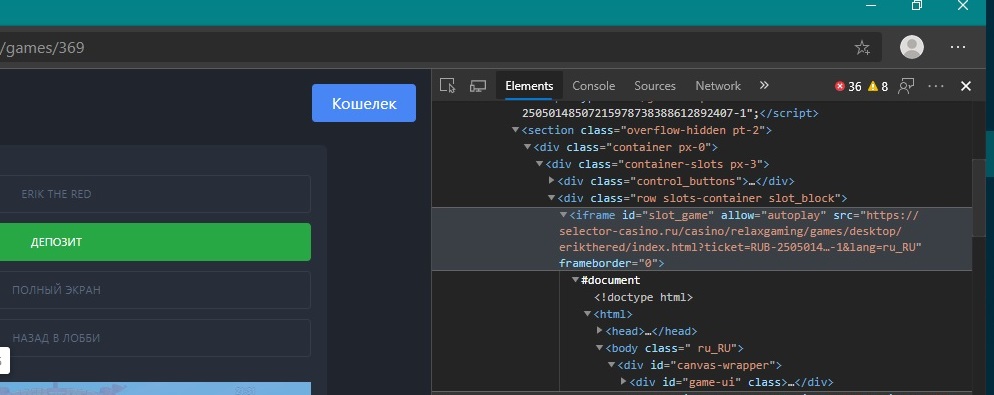Click the red error count badge
The image size is (994, 395).
[848, 86]
